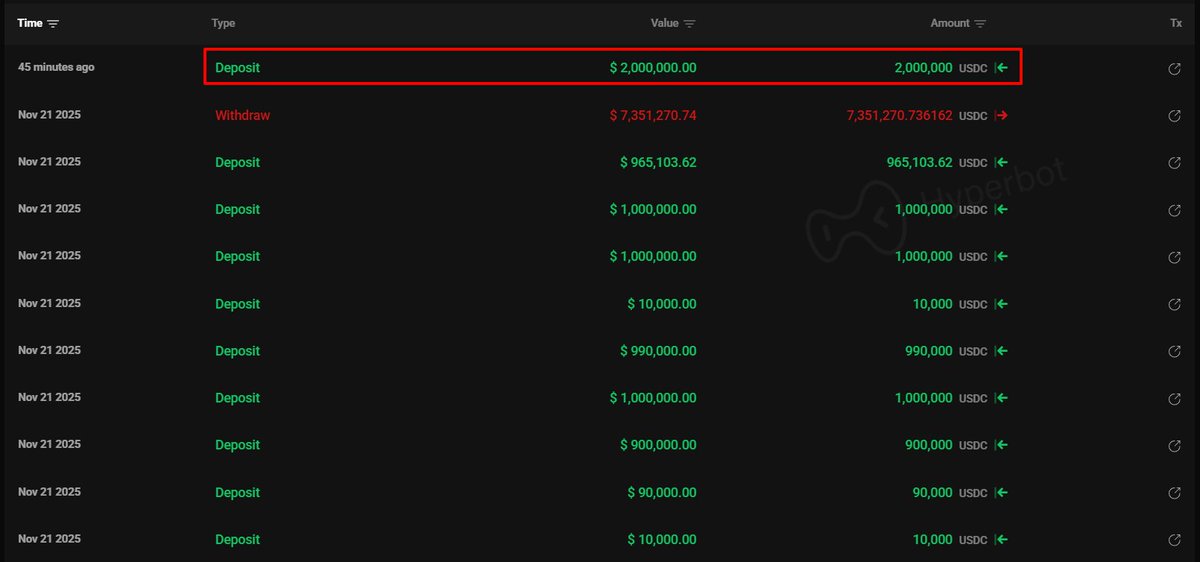Screen dimensions: 1200x562
Task: Click the green arrow next to 990,000 USDC
Action: (1001, 351)
